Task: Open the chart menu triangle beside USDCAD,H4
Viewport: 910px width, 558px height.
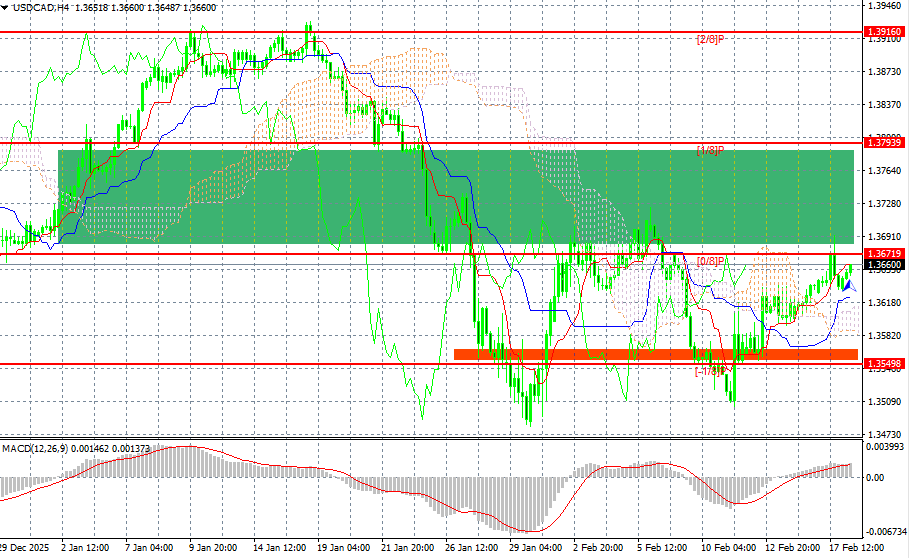Action: pos(5,8)
